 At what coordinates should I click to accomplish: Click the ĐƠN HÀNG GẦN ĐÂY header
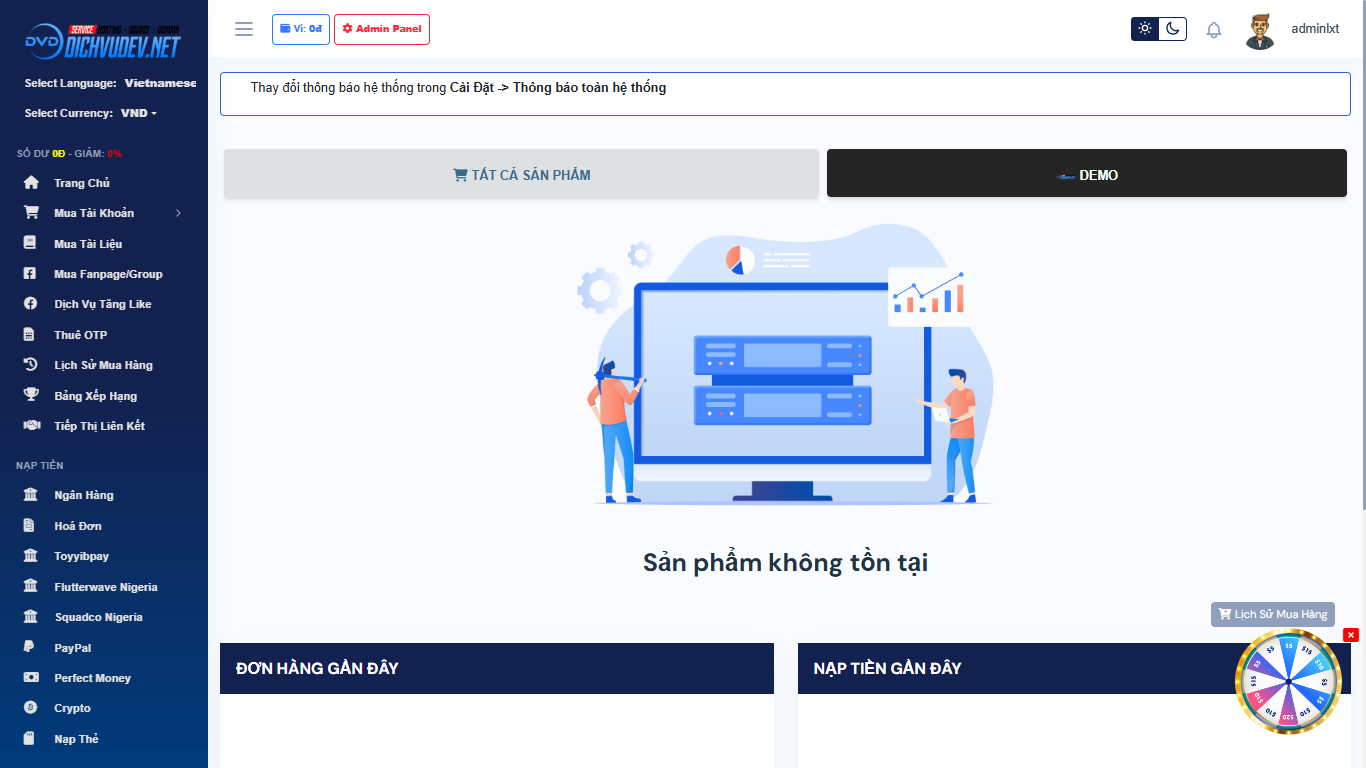(x=497, y=668)
